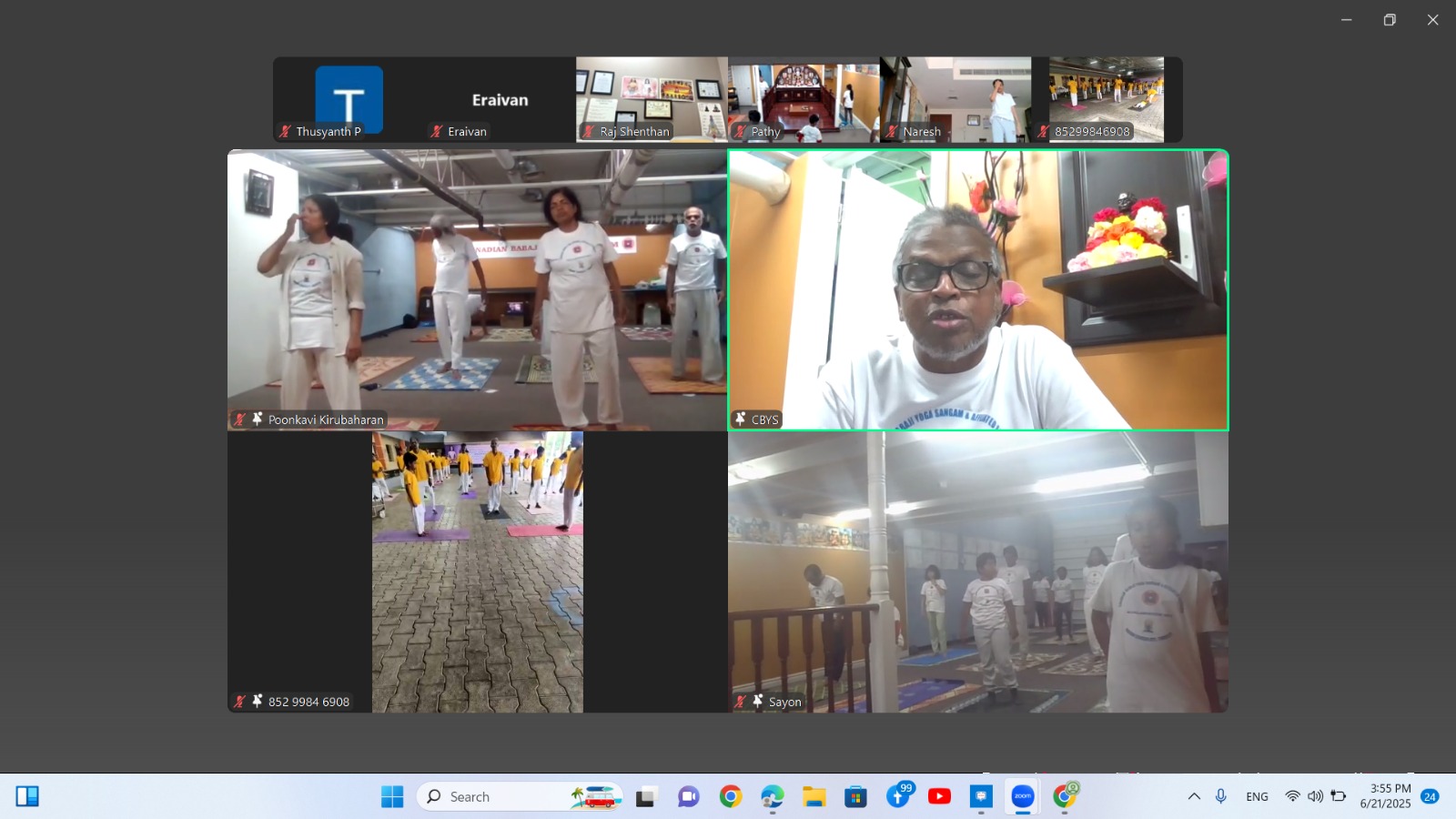Image resolution: width=1456 pixels, height=819 pixels.
Task: Open Google Chrome from taskbar
Action: (730, 797)
